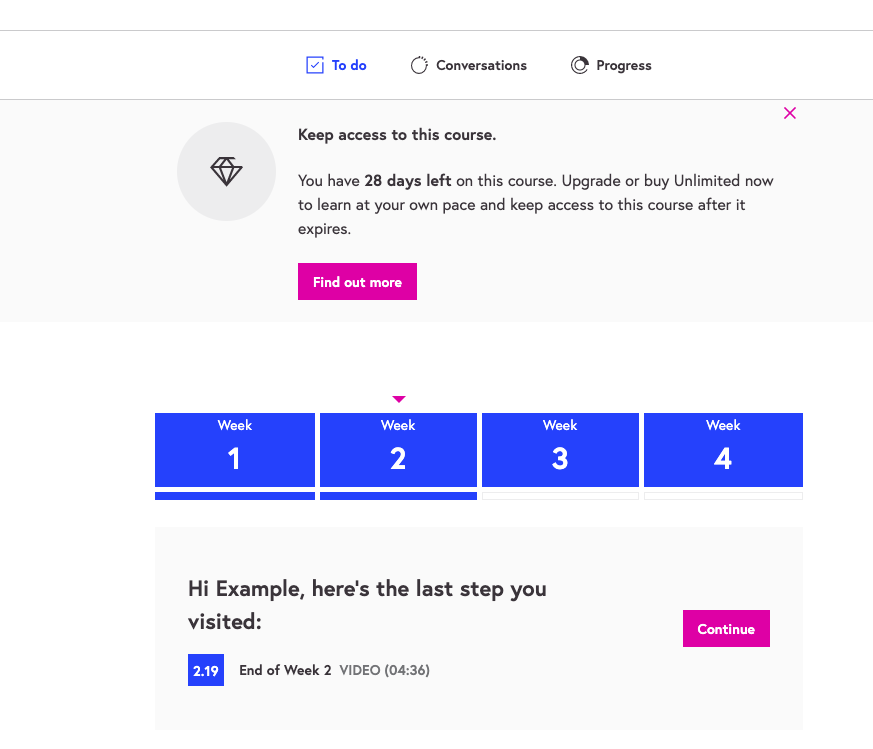Select the Week 3 tile
This screenshot has width=873, height=749.
point(560,450)
